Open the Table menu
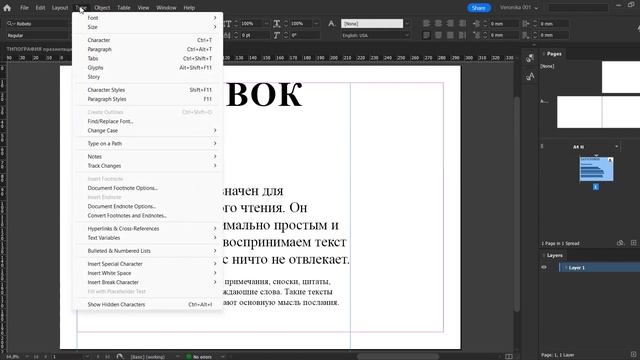The height and width of the screenshot is (360, 640). click(x=124, y=8)
